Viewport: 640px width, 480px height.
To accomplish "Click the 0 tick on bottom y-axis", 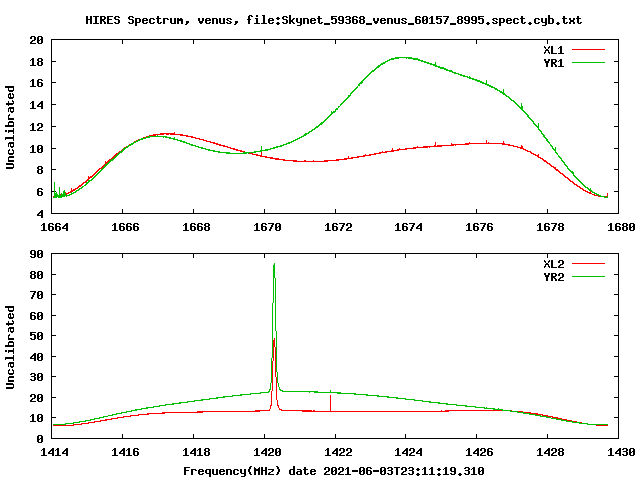I will (x=40, y=439).
